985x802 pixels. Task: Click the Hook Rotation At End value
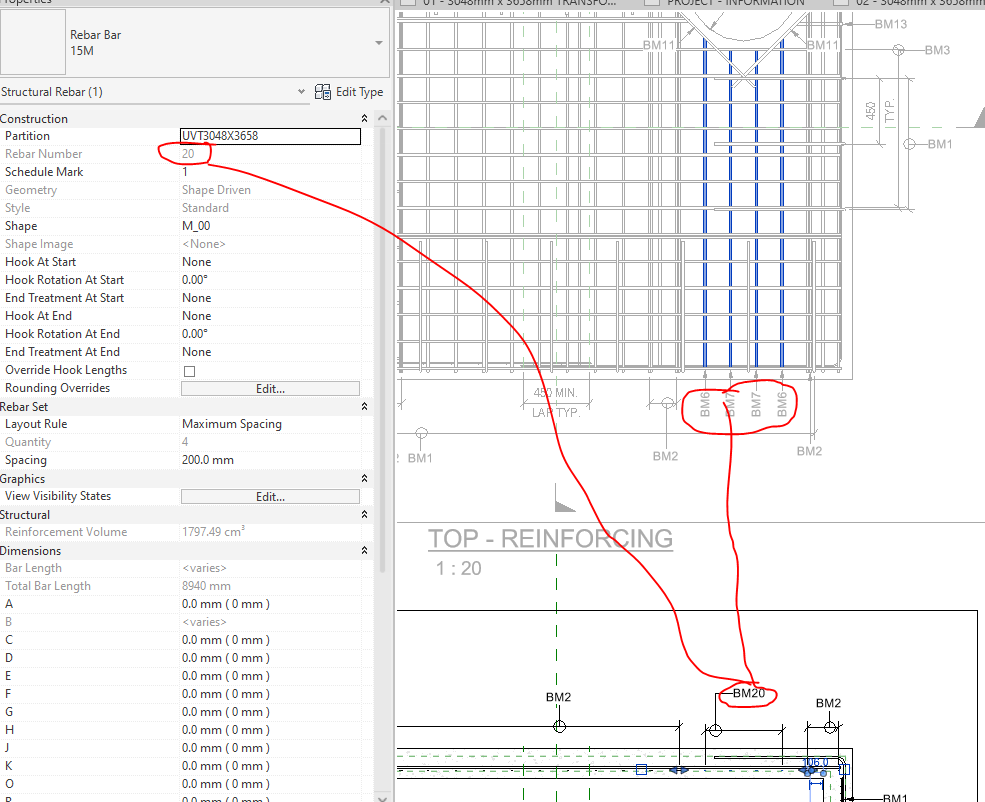click(270, 334)
